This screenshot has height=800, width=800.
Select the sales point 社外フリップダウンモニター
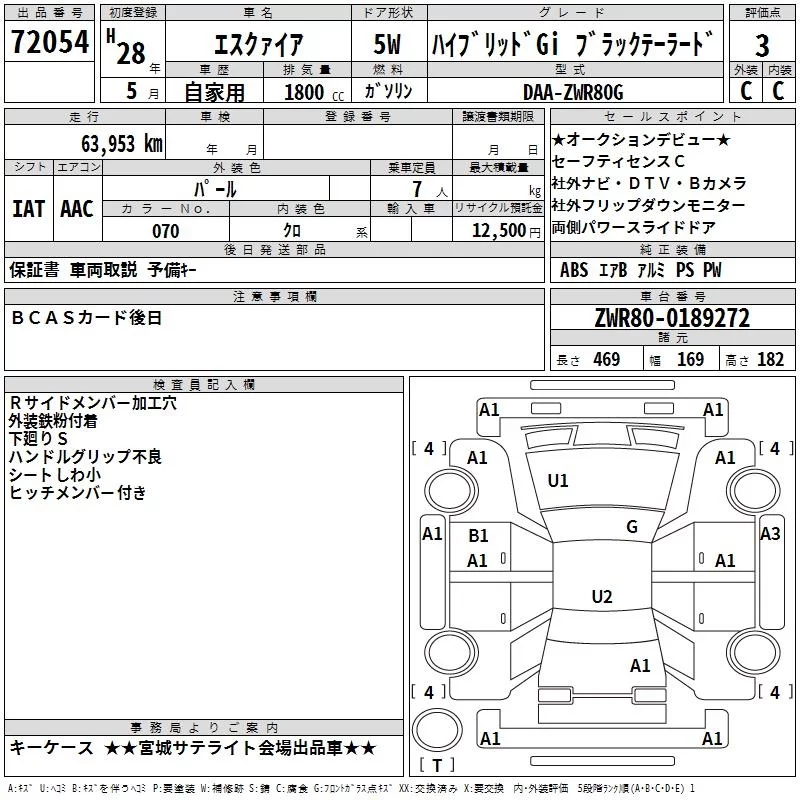coord(648,205)
